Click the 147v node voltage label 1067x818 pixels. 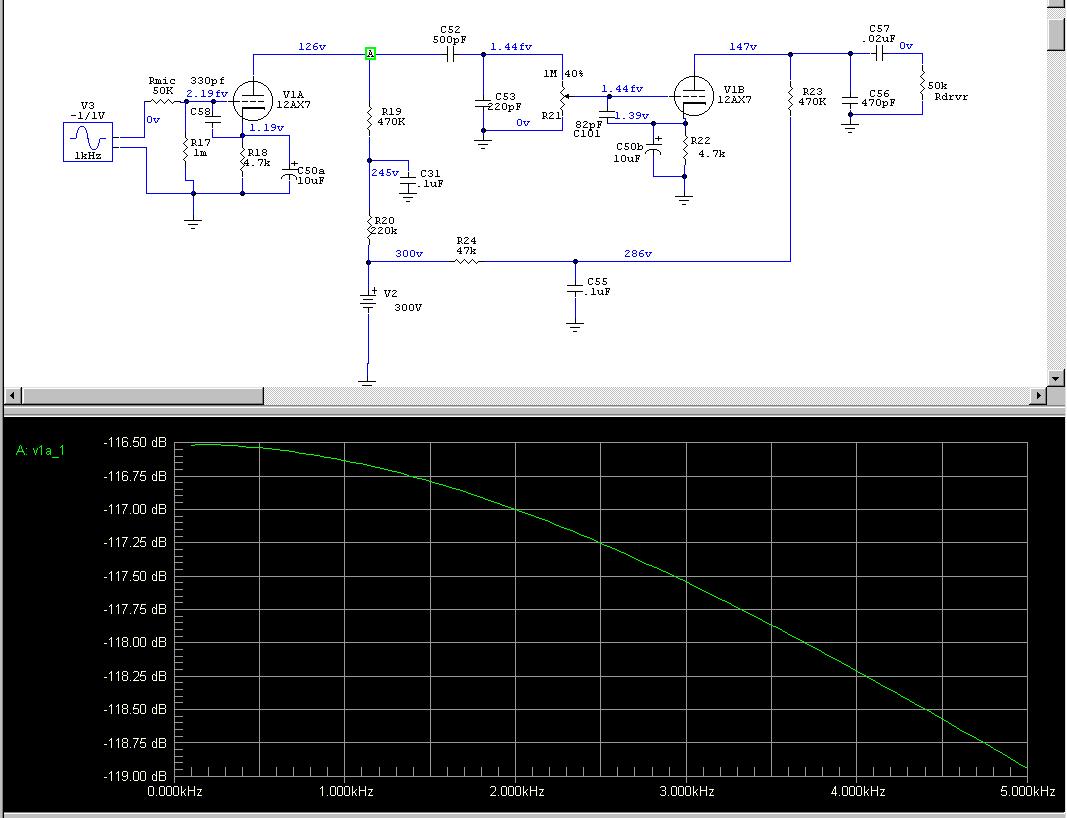pyautogui.click(x=742, y=46)
